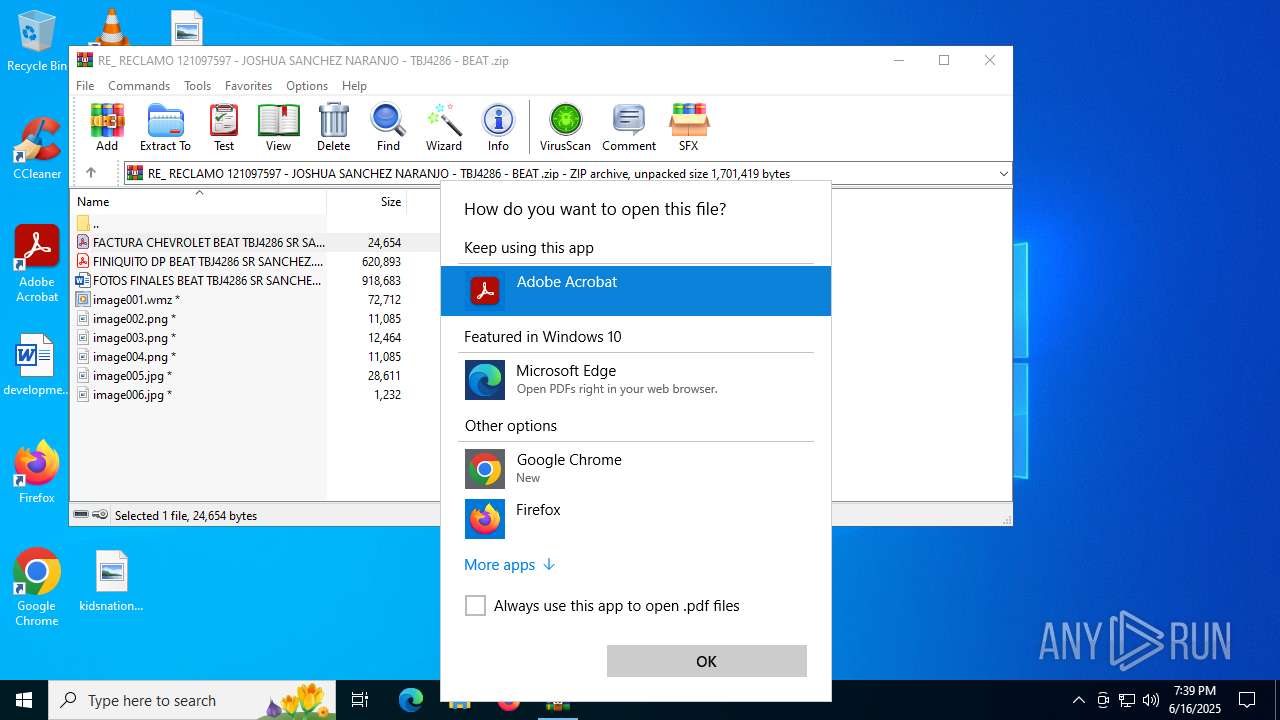Open the Favorites menu
The image size is (1280, 720).
[248, 86]
